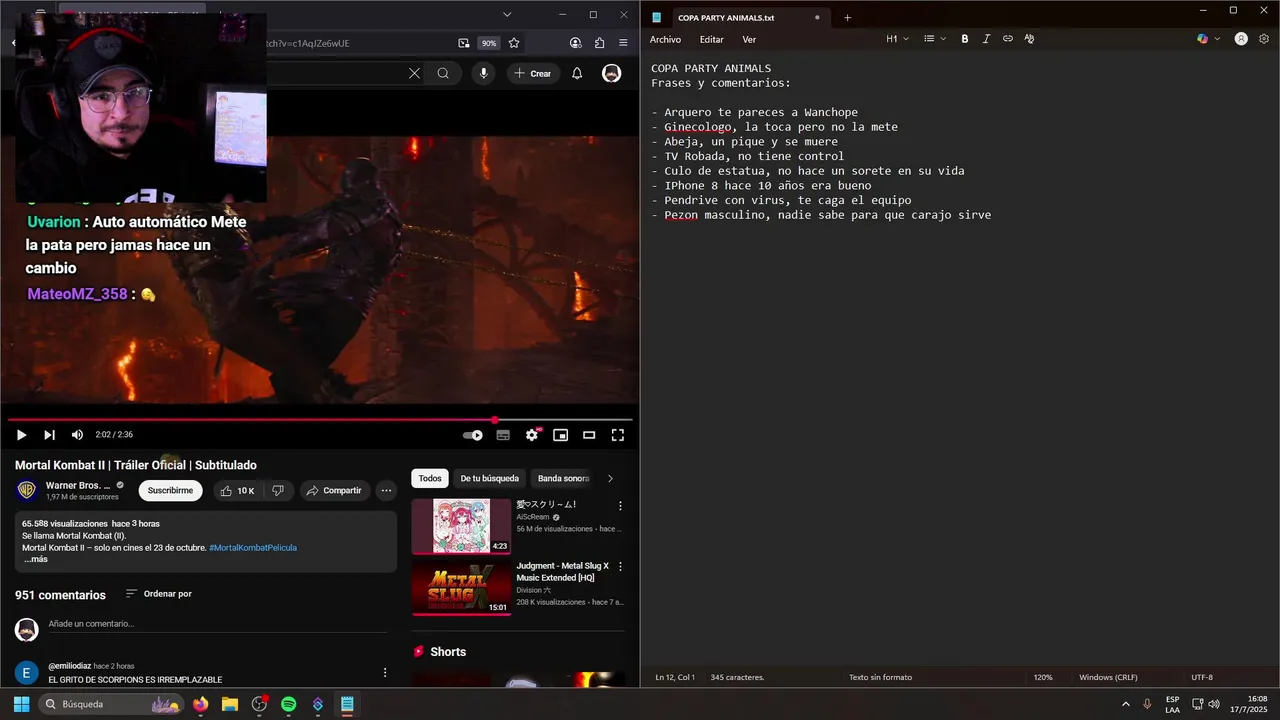Open the Editar menu in Notepad

[712, 40]
